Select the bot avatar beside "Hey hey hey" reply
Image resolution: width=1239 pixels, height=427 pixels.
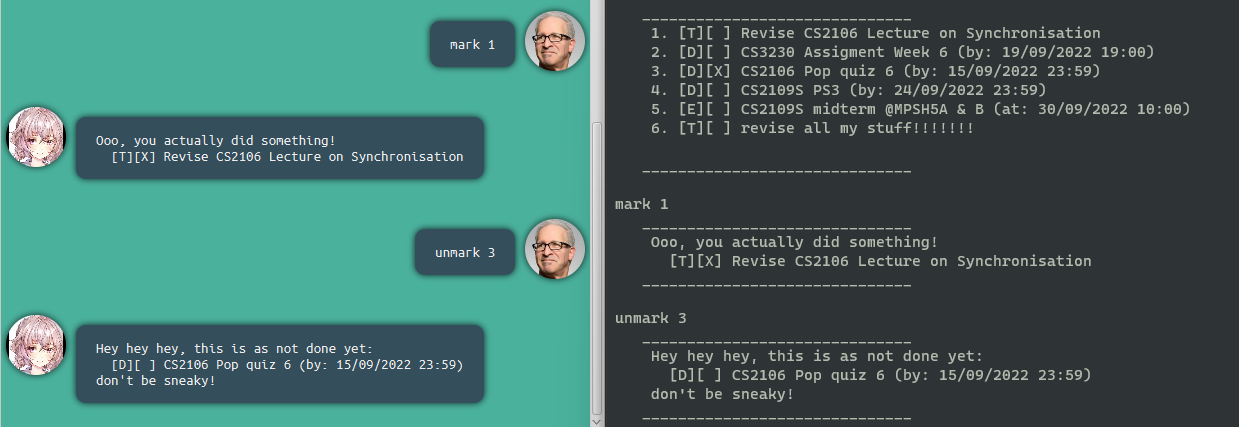coord(36,345)
